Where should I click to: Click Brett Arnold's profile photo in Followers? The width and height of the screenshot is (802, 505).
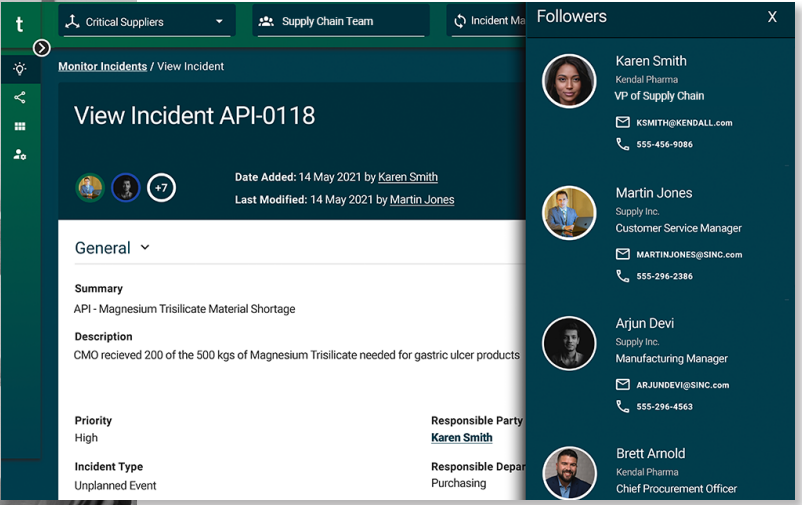(x=569, y=473)
